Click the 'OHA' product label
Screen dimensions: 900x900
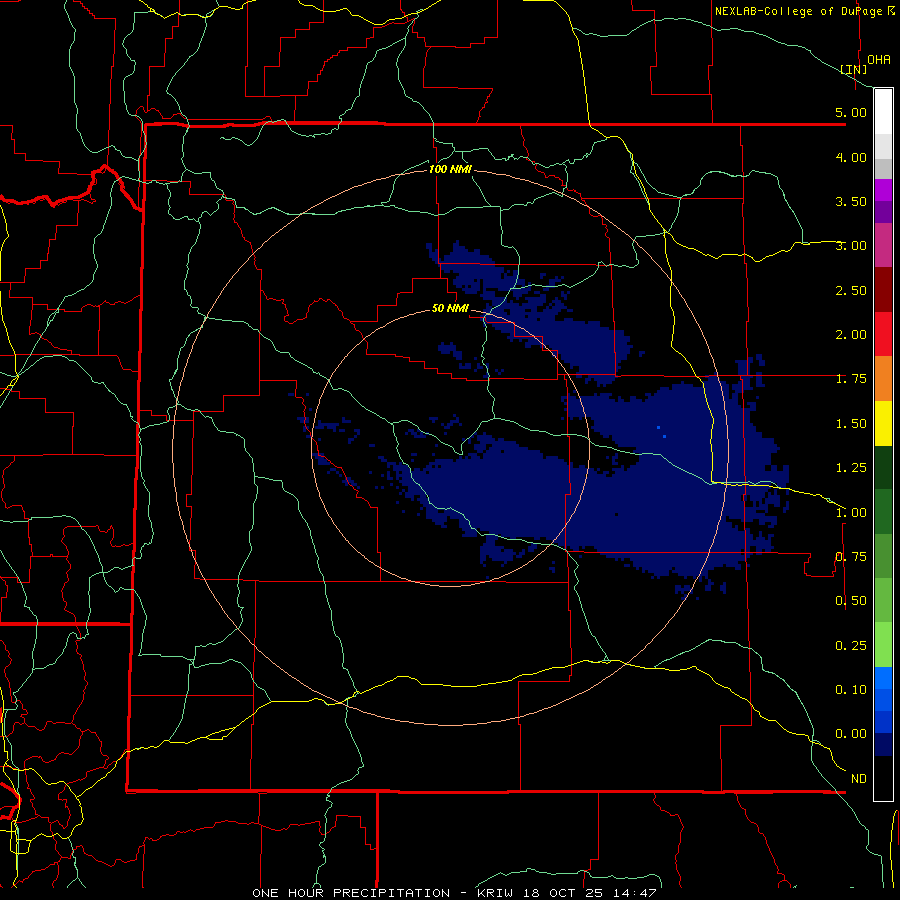(x=879, y=60)
